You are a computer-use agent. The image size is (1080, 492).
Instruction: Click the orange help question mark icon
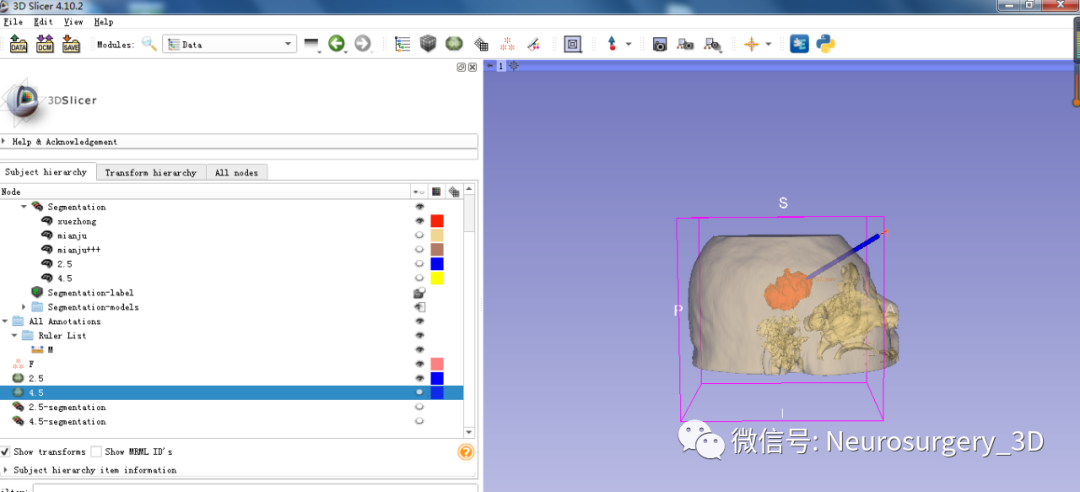pos(466,452)
